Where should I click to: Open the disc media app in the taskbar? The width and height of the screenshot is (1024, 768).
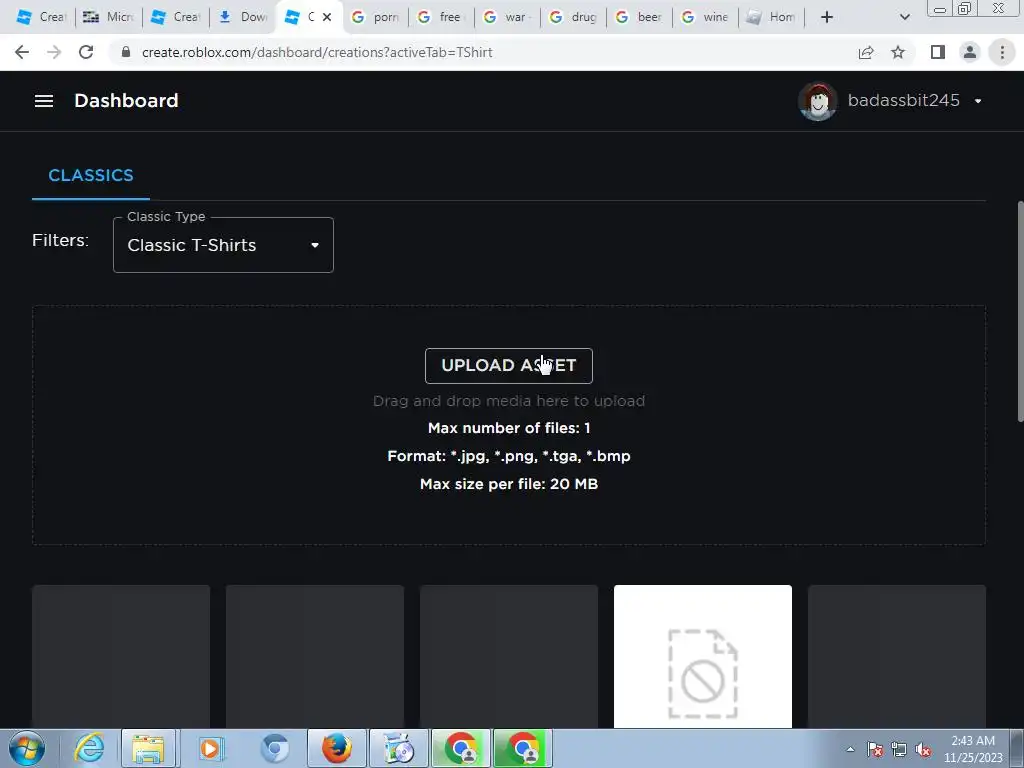[x=399, y=748]
